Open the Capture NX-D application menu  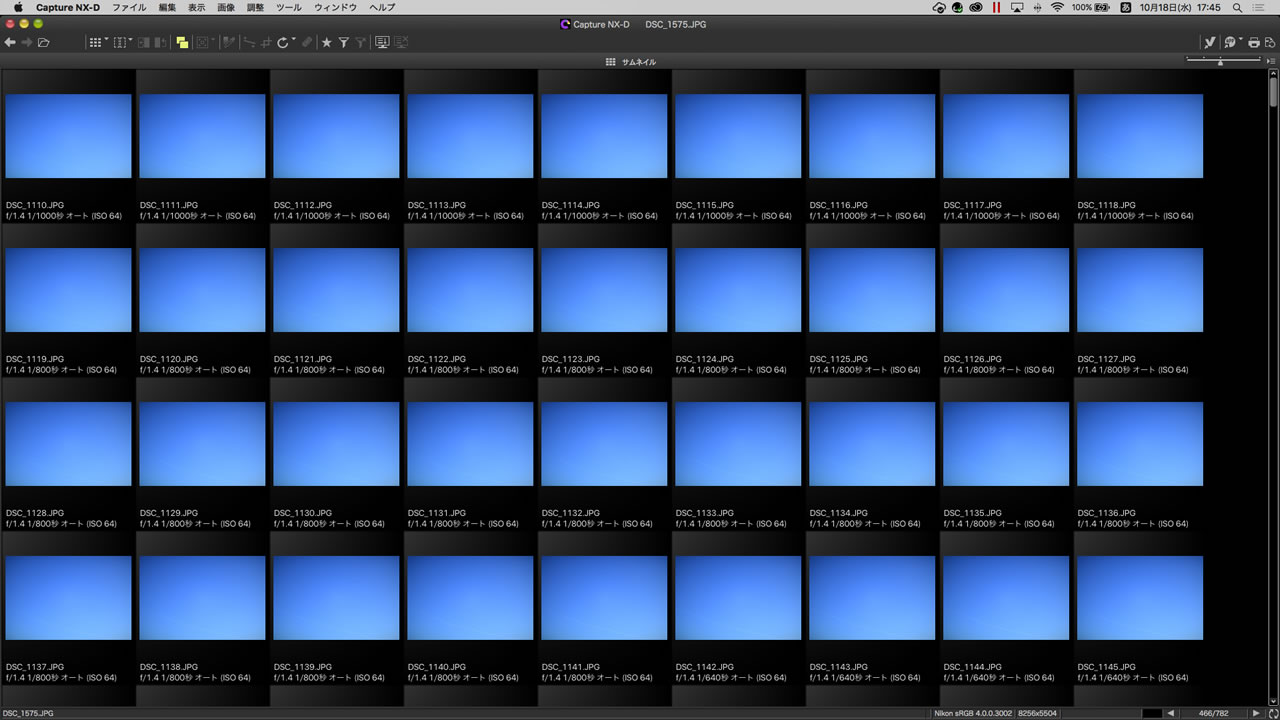pyautogui.click(x=68, y=7)
